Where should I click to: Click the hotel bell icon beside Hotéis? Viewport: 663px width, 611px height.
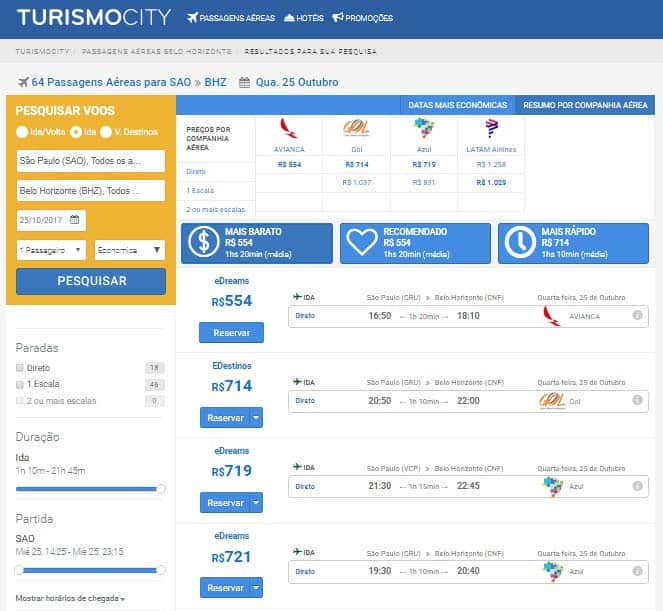(289, 18)
